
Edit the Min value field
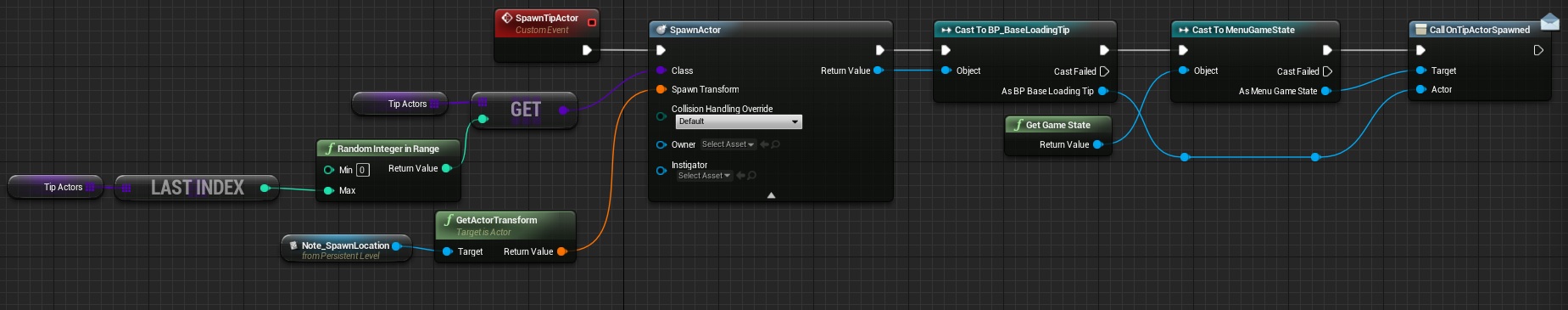point(362,170)
